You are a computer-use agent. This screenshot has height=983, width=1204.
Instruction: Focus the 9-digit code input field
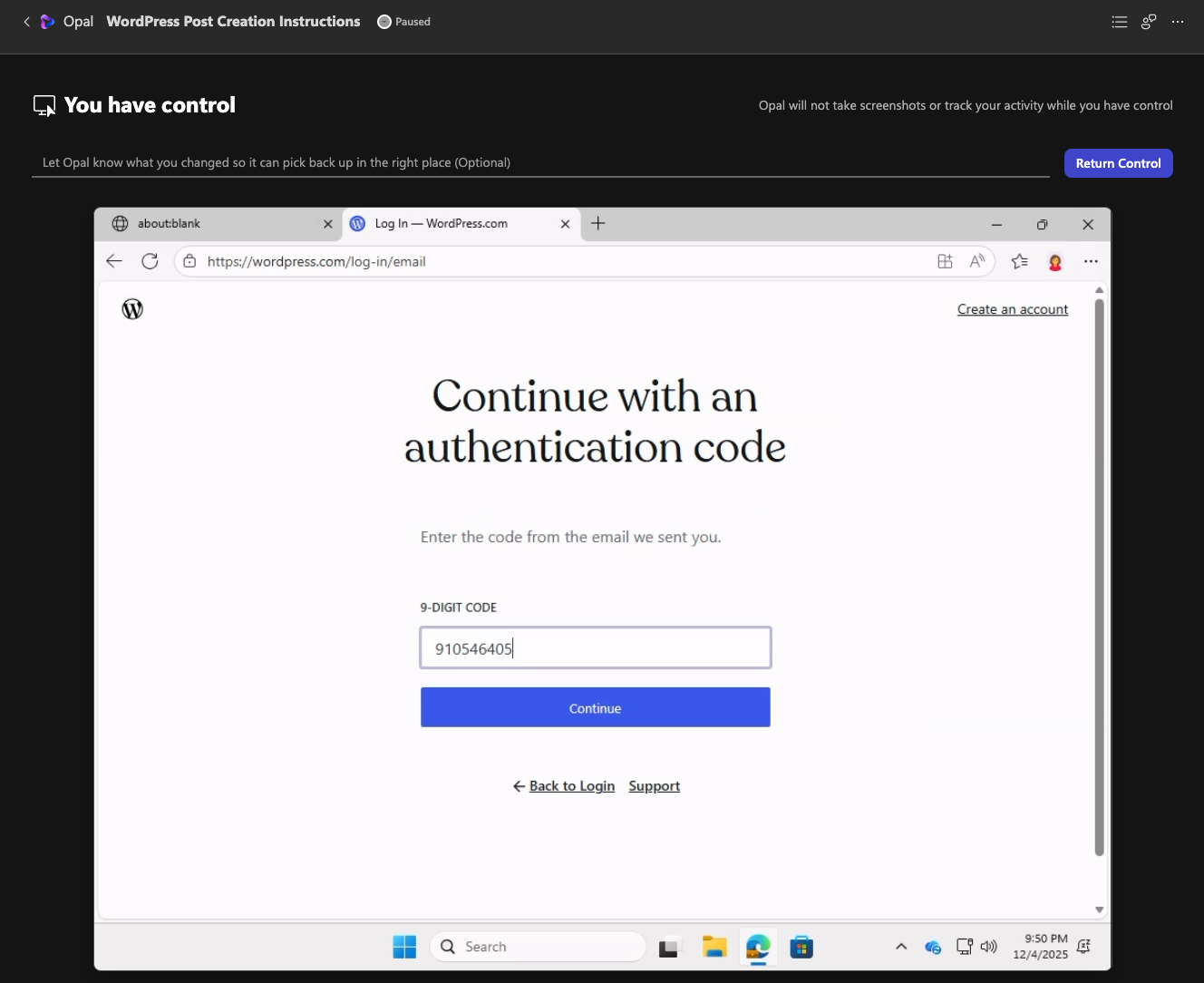595,648
